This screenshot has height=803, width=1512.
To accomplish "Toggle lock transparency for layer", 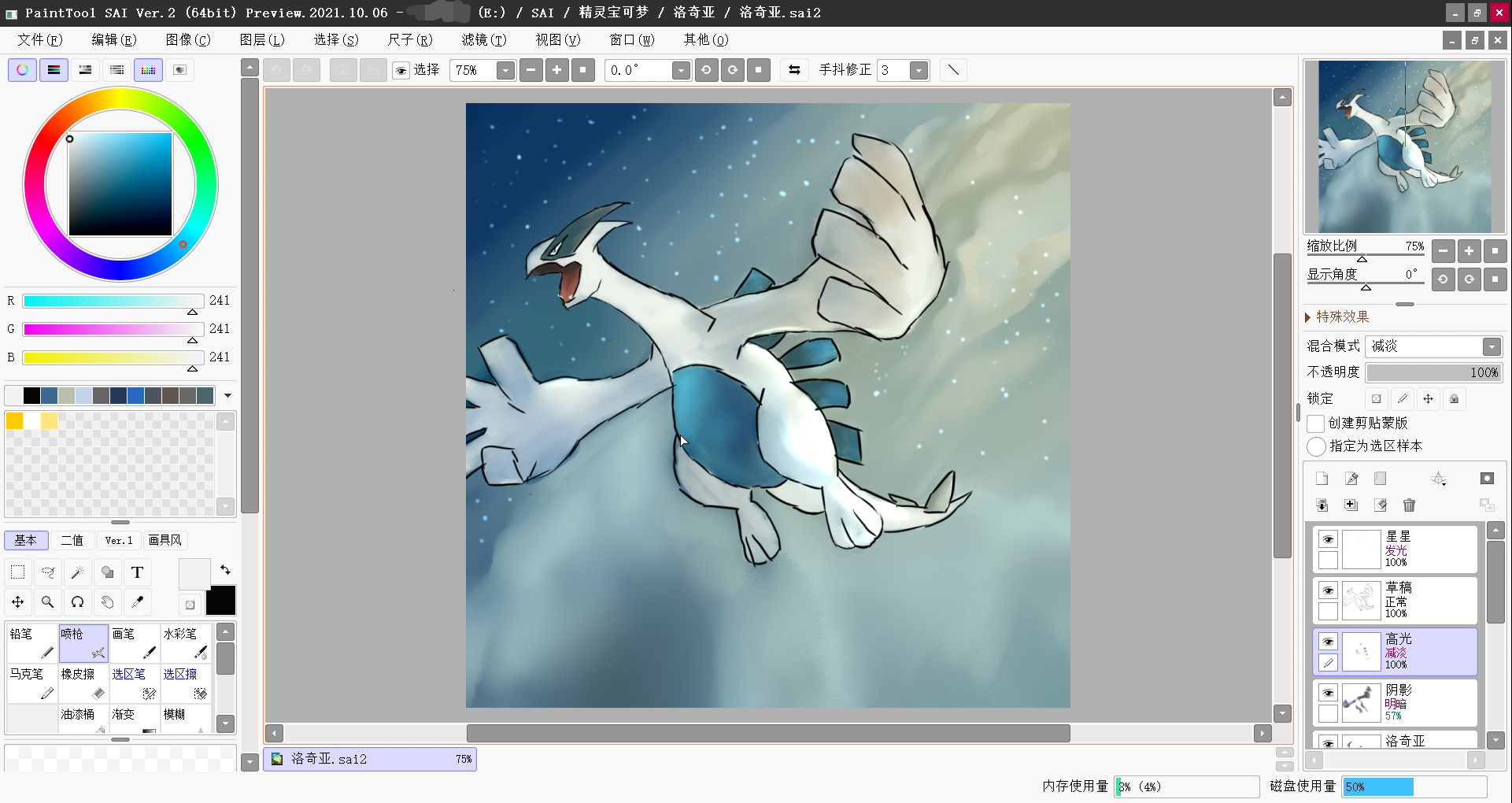I will pyautogui.click(x=1376, y=399).
